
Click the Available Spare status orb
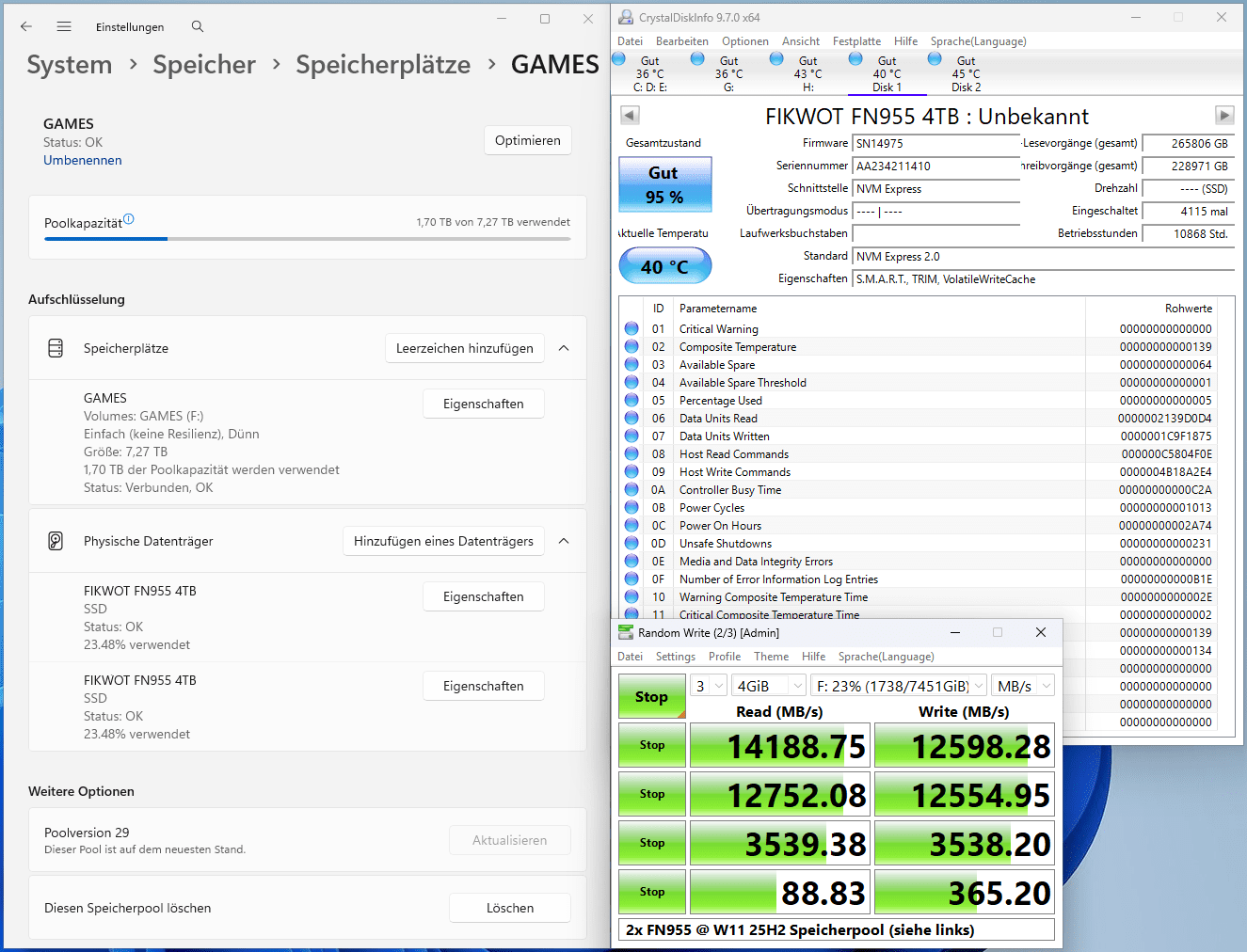[631, 364]
